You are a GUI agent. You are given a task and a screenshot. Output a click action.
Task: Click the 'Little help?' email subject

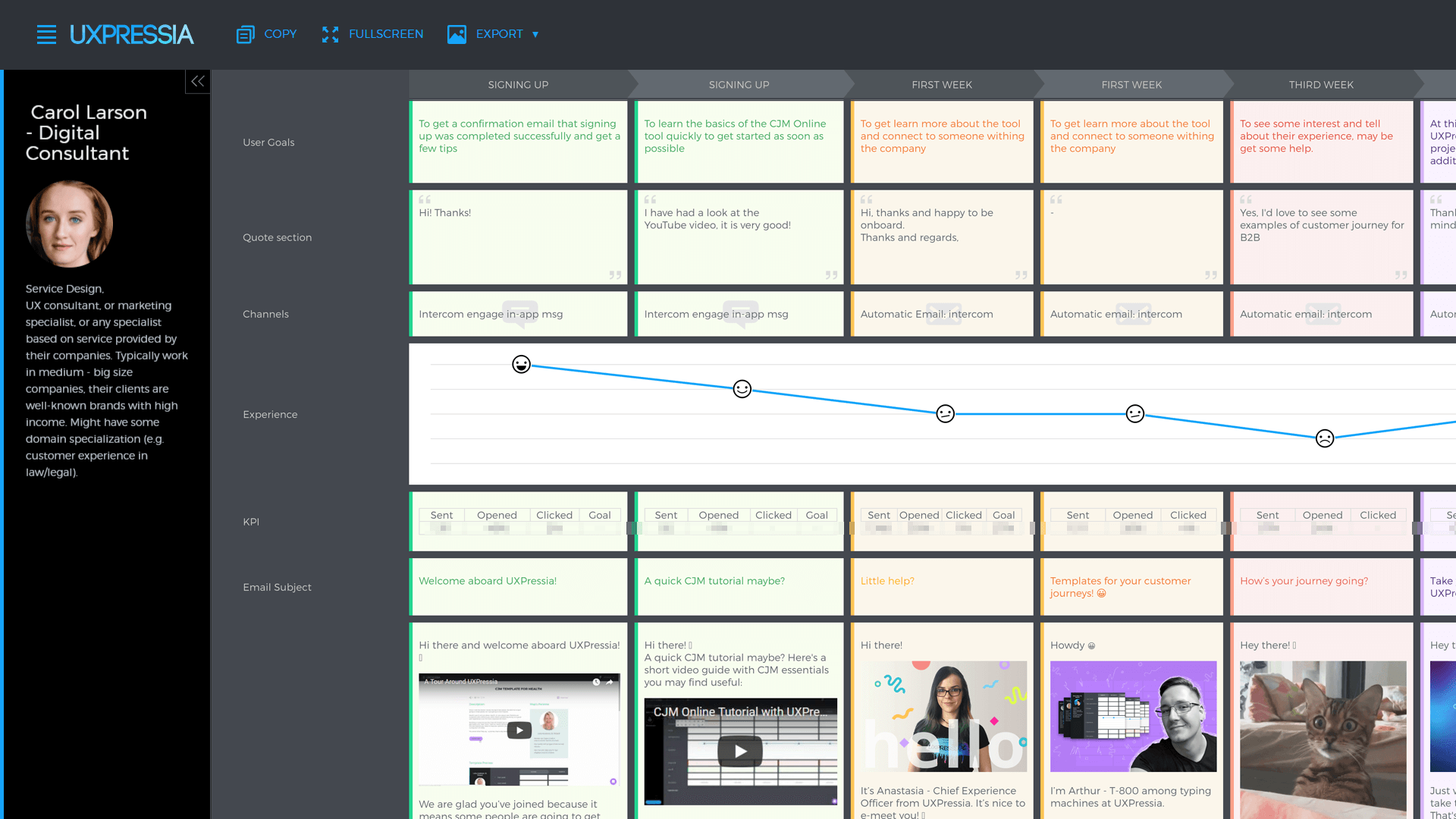[x=887, y=581]
